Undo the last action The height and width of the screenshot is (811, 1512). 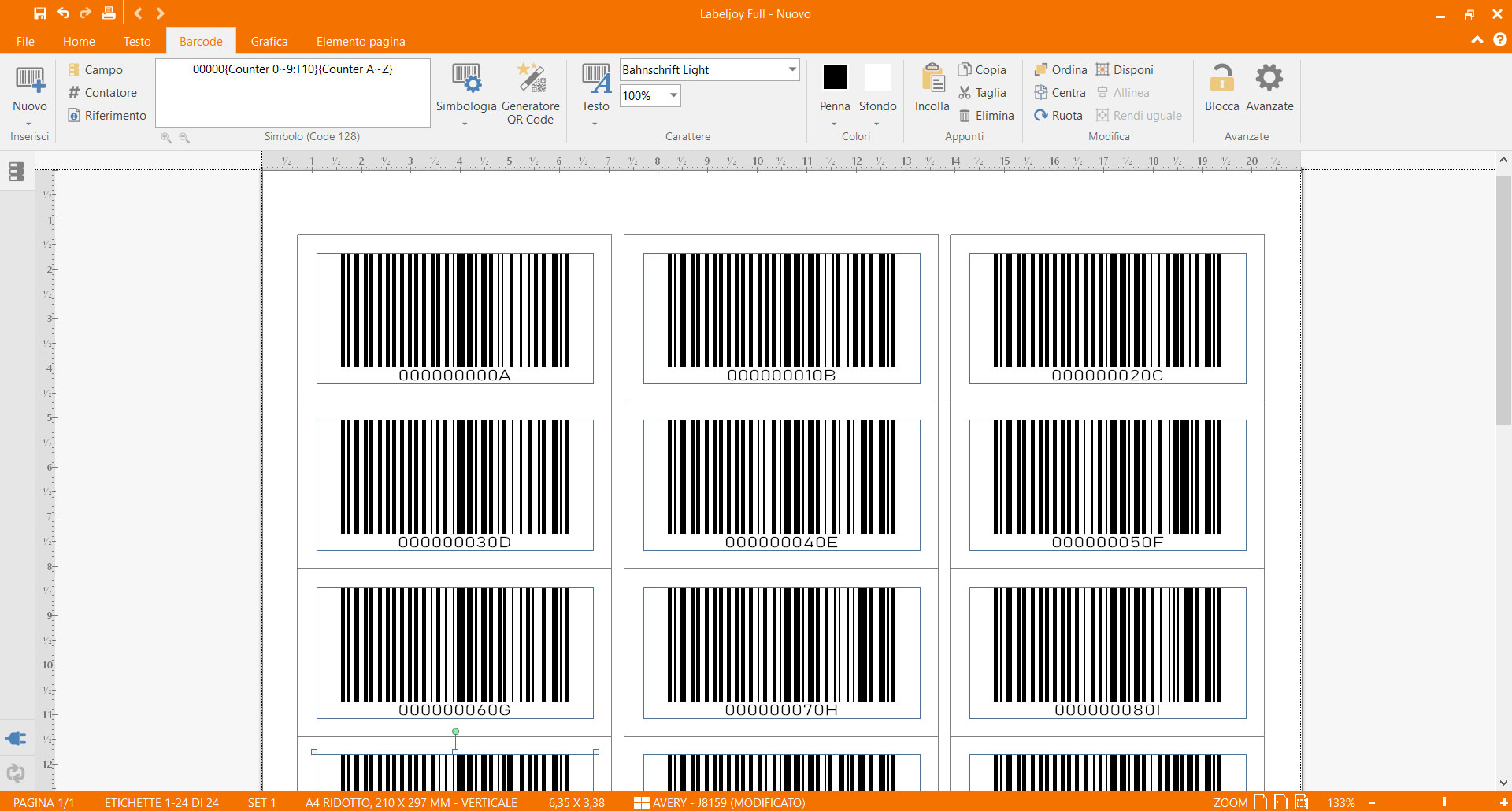pos(63,13)
